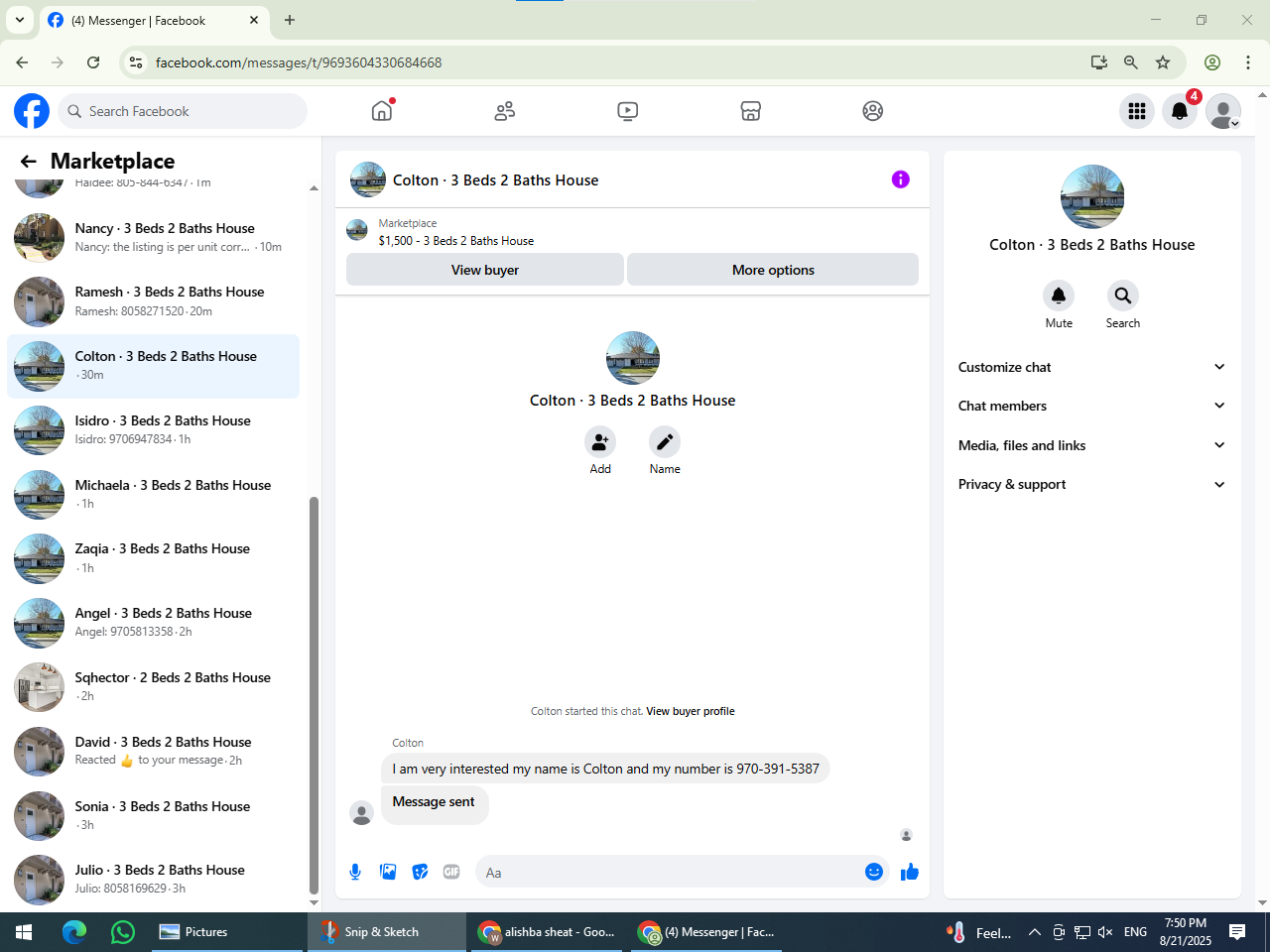Expand Customize chat section
Screen dimensions: 1270x952
click(1091, 367)
